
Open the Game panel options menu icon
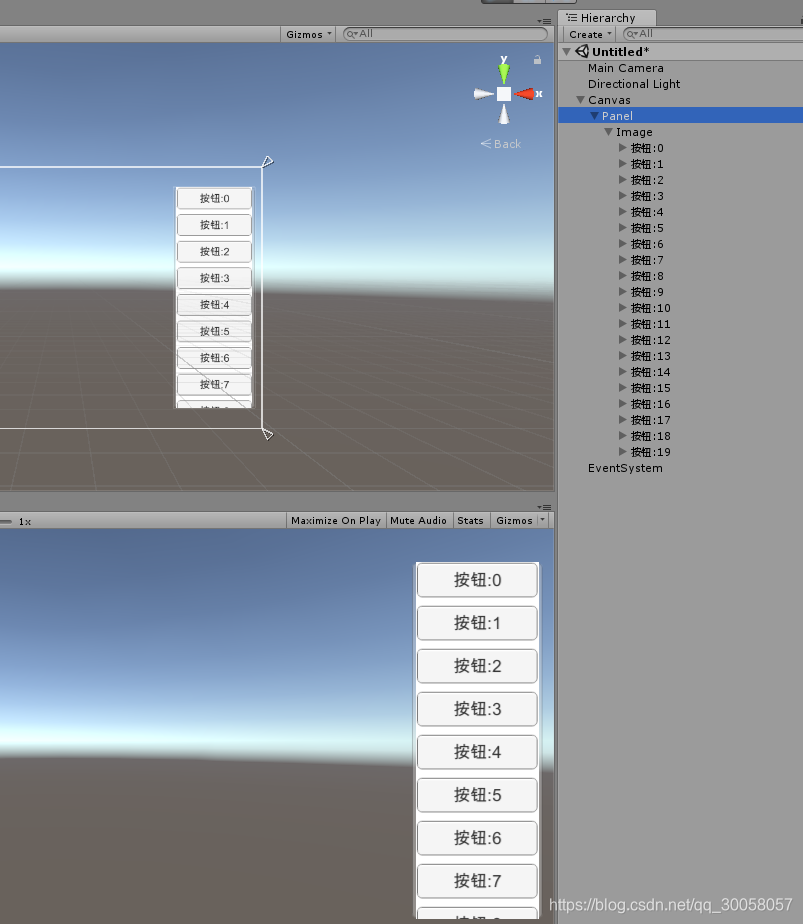(x=544, y=507)
